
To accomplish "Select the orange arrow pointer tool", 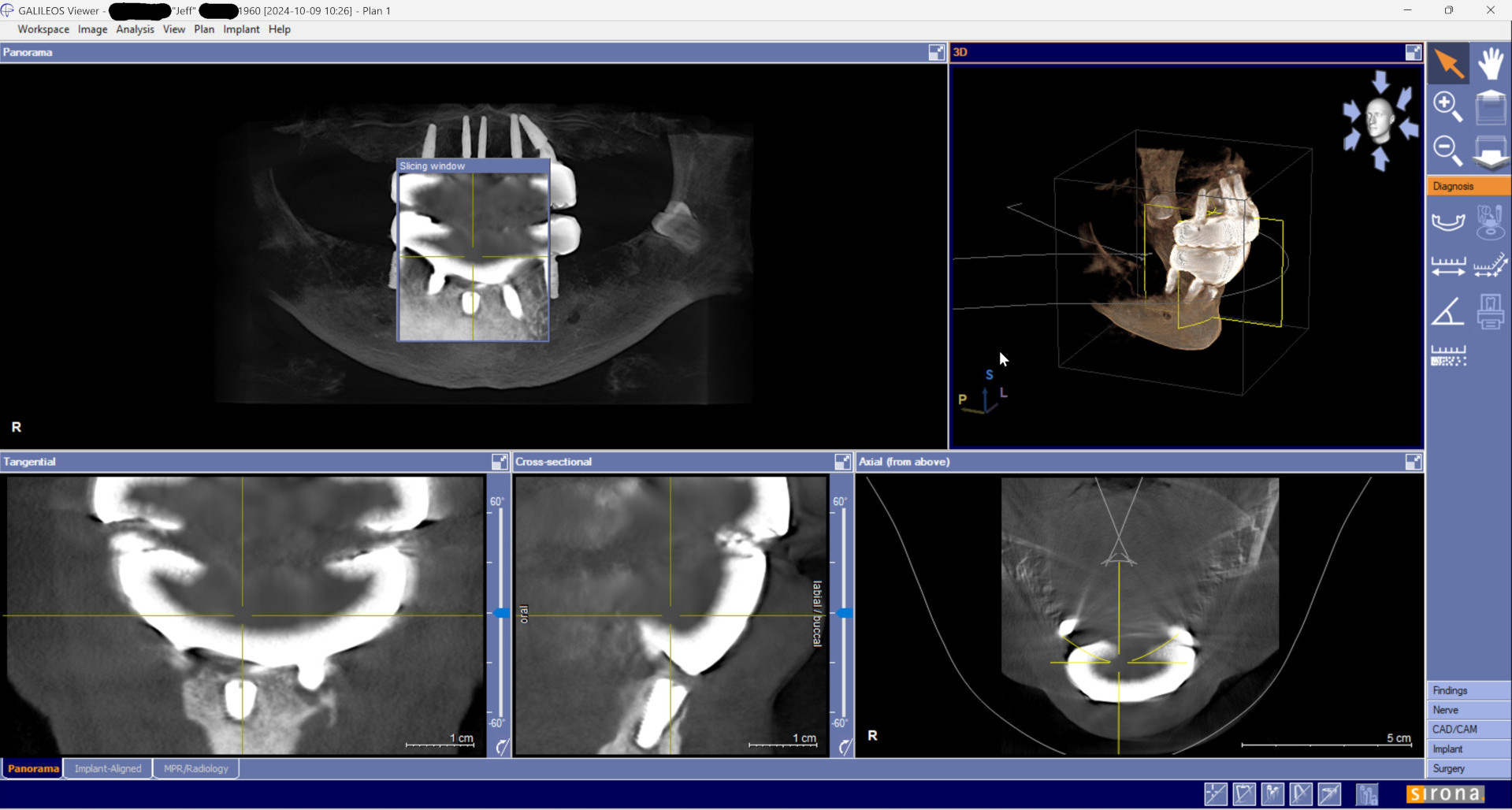I will (x=1448, y=64).
